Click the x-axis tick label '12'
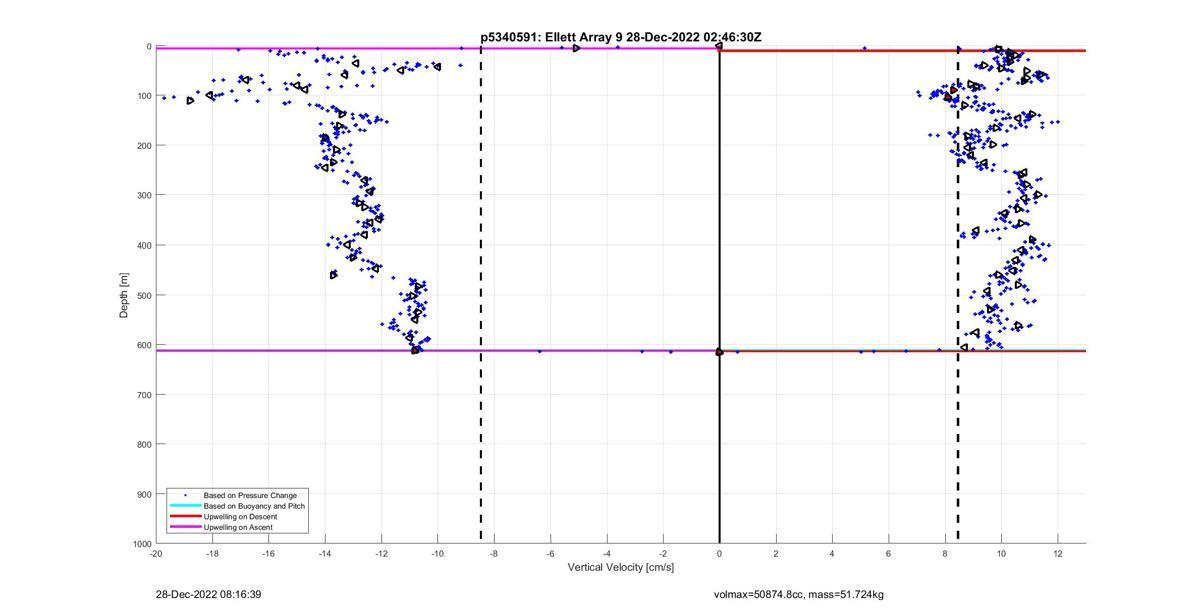 click(x=1057, y=553)
